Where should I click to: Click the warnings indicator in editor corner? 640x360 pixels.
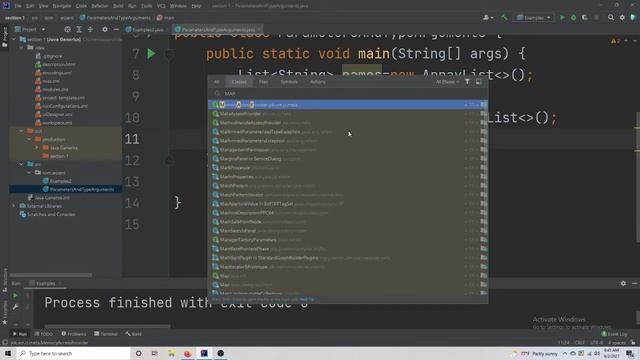coord(616,41)
